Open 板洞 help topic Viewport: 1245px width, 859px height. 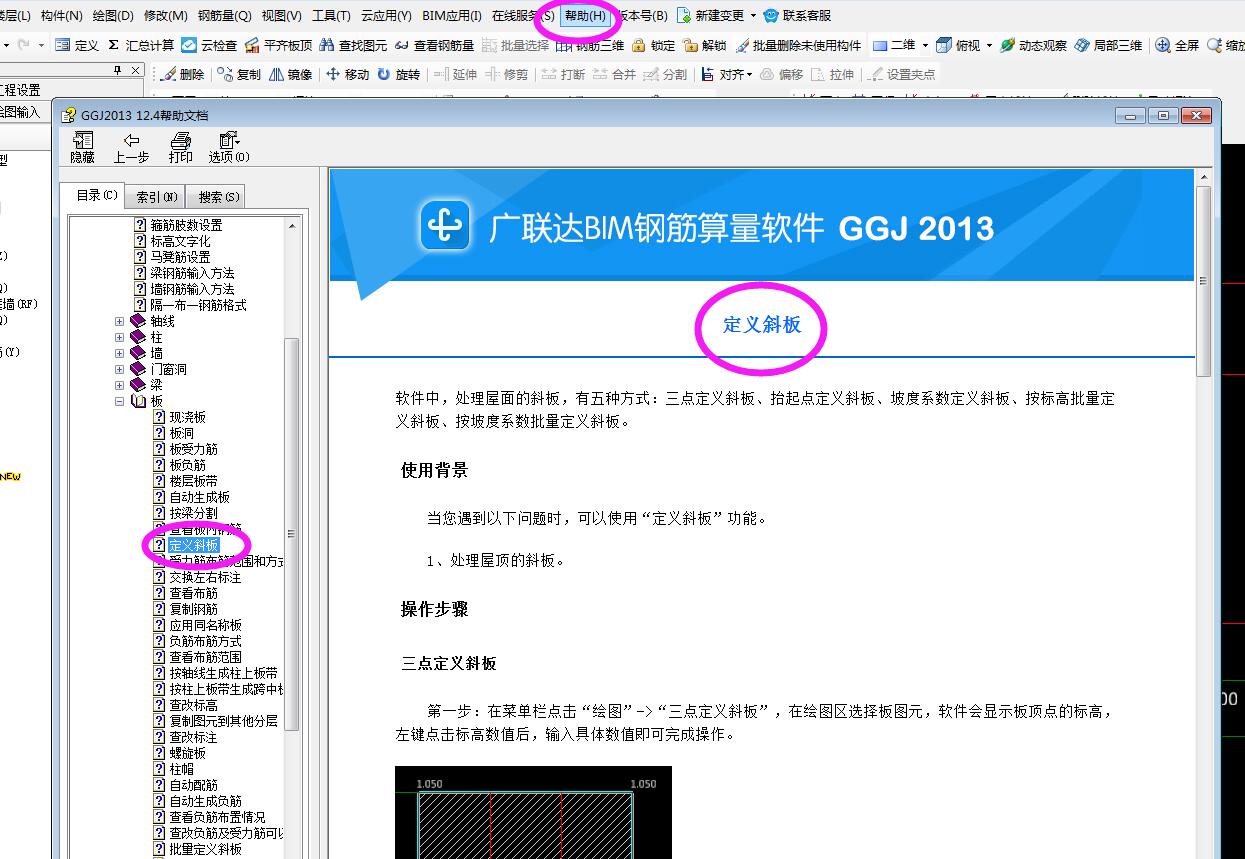tap(181, 433)
